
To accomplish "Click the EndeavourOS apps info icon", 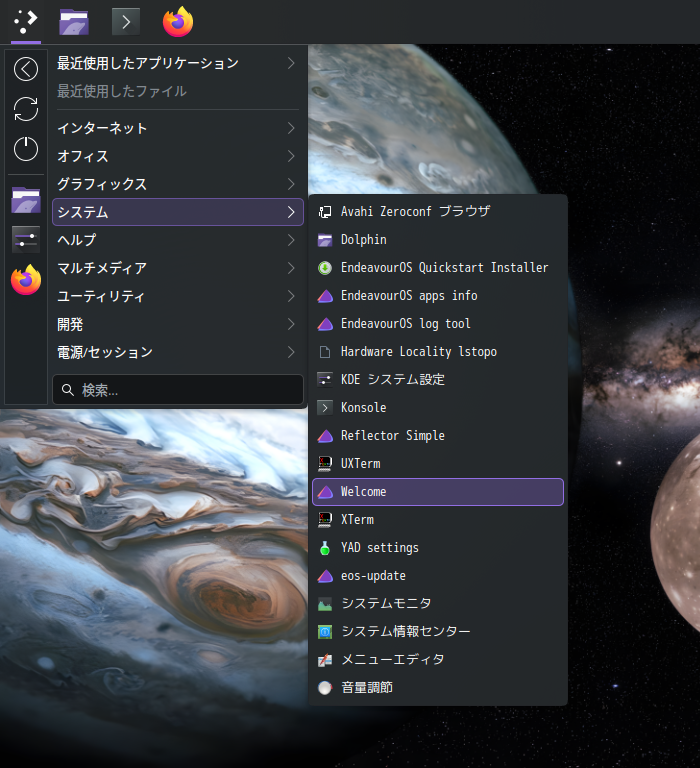I will pos(325,296).
